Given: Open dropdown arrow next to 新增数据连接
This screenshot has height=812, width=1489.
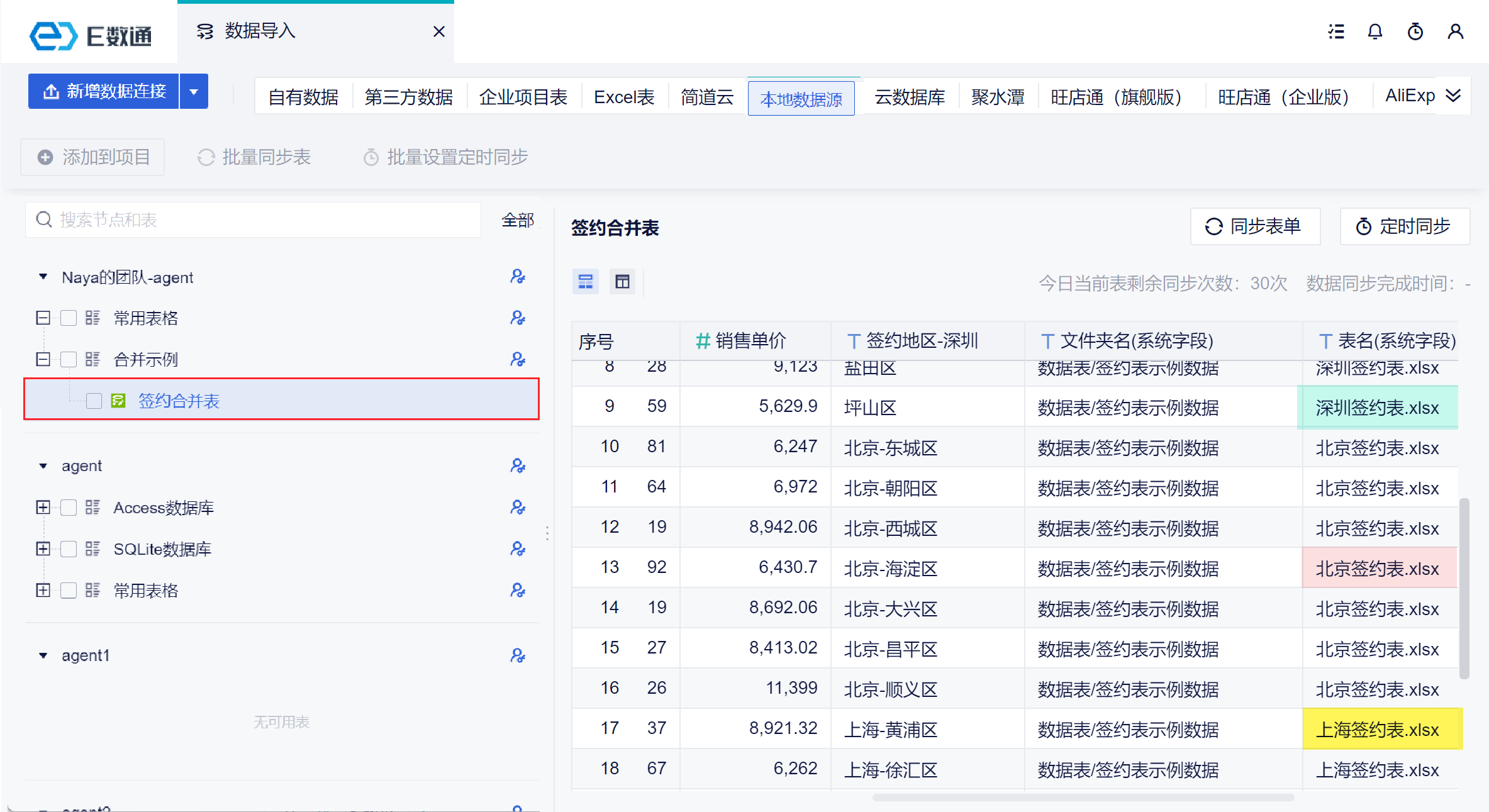Looking at the screenshot, I should [194, 92].
